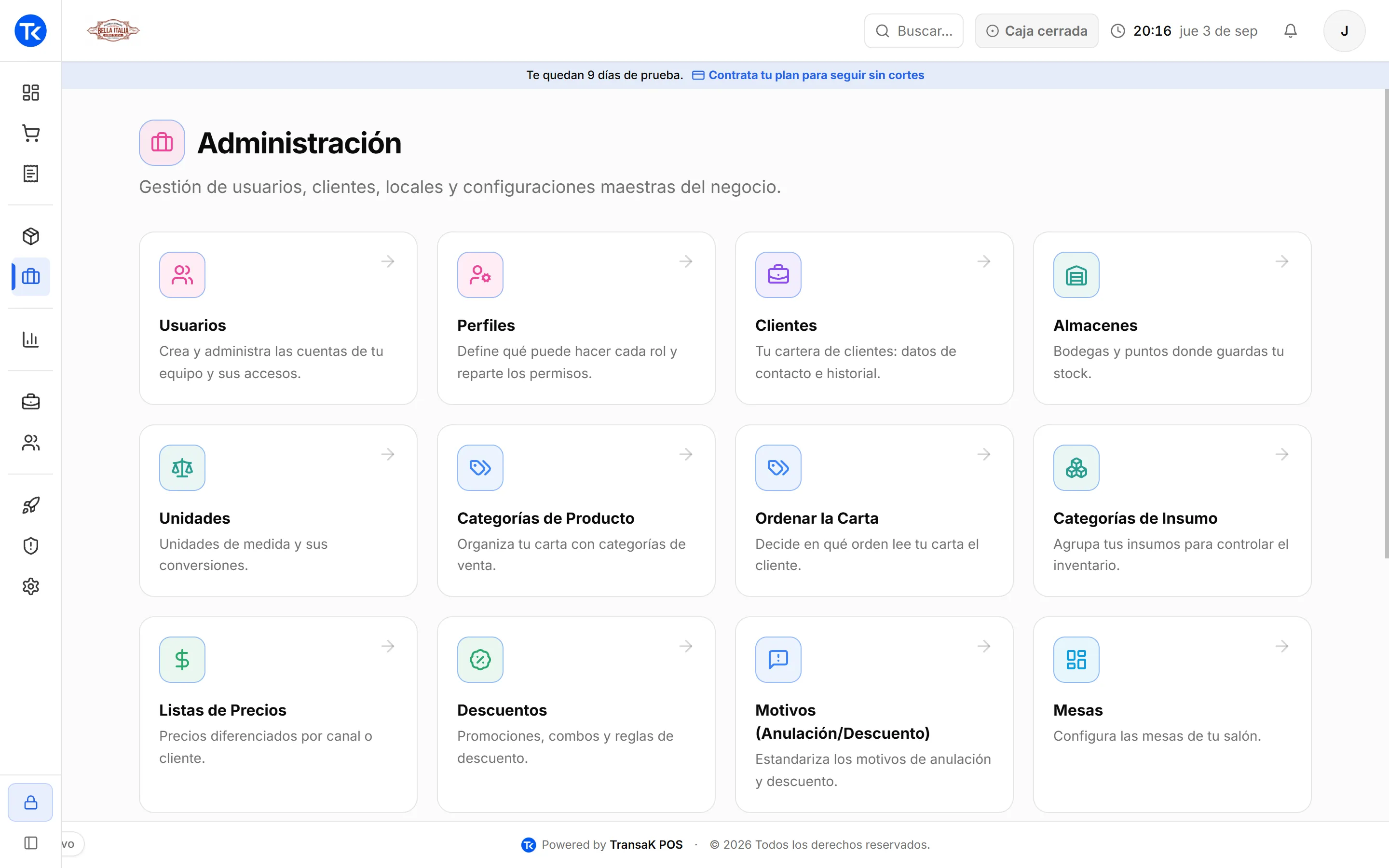Image resolution: width=1389 pixels, height=868 pixels.
Task: Open the user avatar J menu
Action: 1344,31
